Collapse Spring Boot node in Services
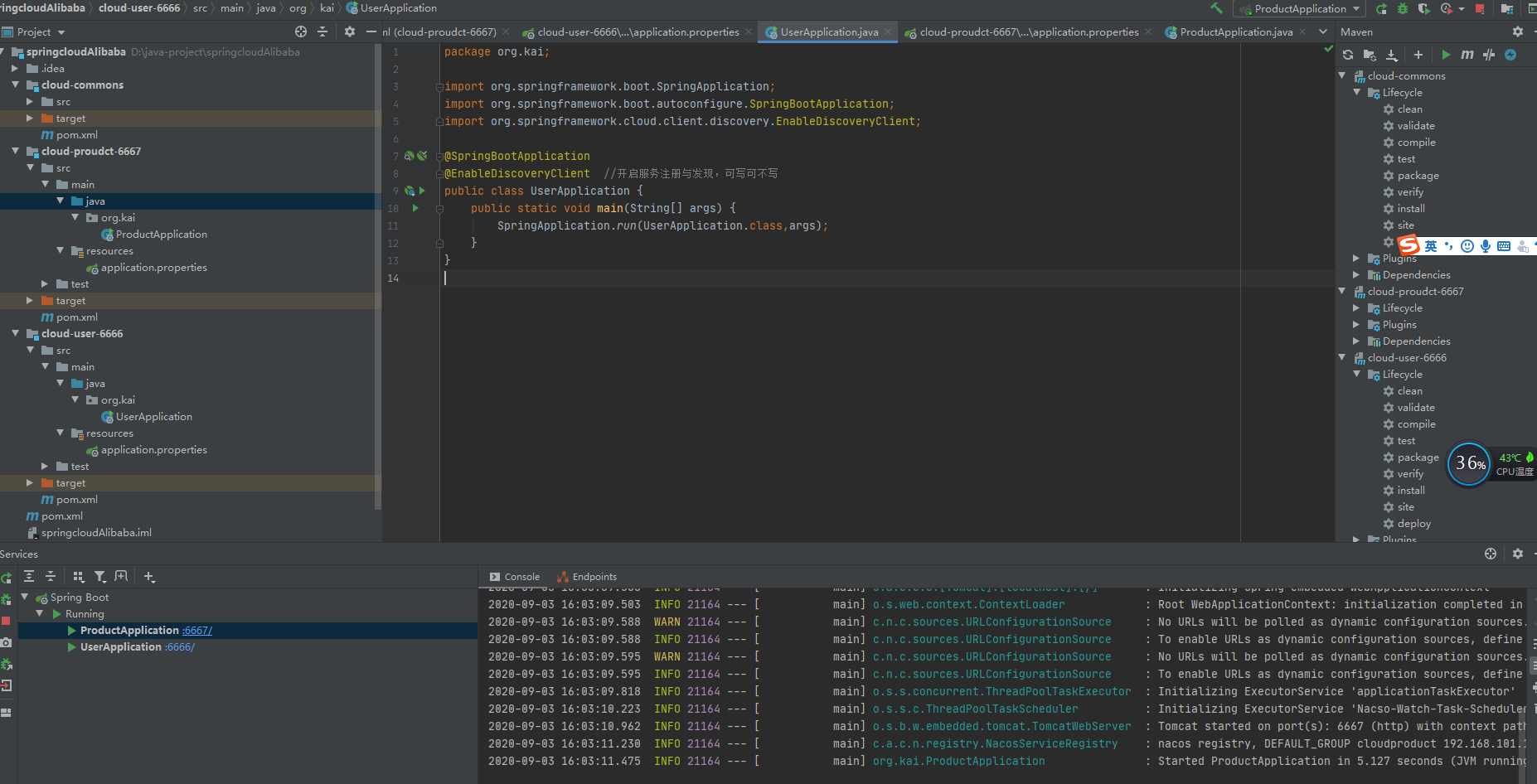This screenshot has width=1537, height=784. click(x=25, y=597)
